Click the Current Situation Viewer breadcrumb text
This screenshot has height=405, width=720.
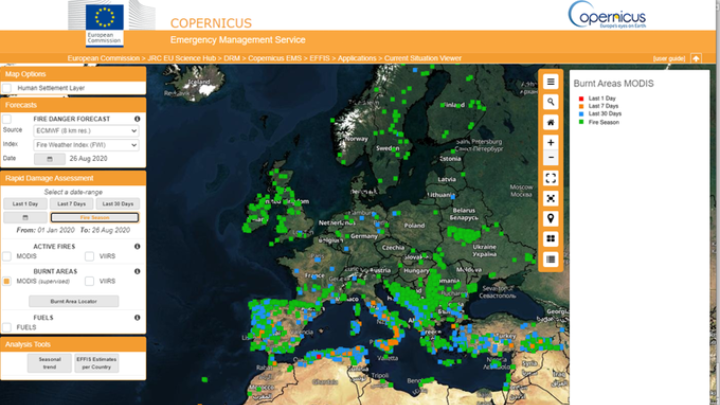click(x=423, y=58)
